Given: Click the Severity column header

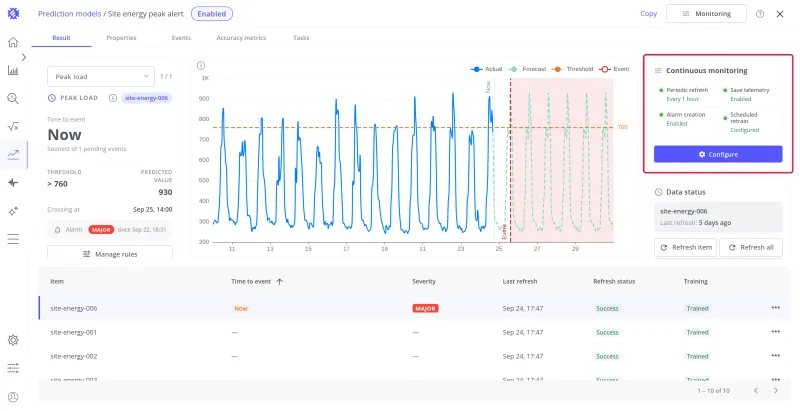Looking at the screenshot, I should pyautogui.click(x=424, y=281).
